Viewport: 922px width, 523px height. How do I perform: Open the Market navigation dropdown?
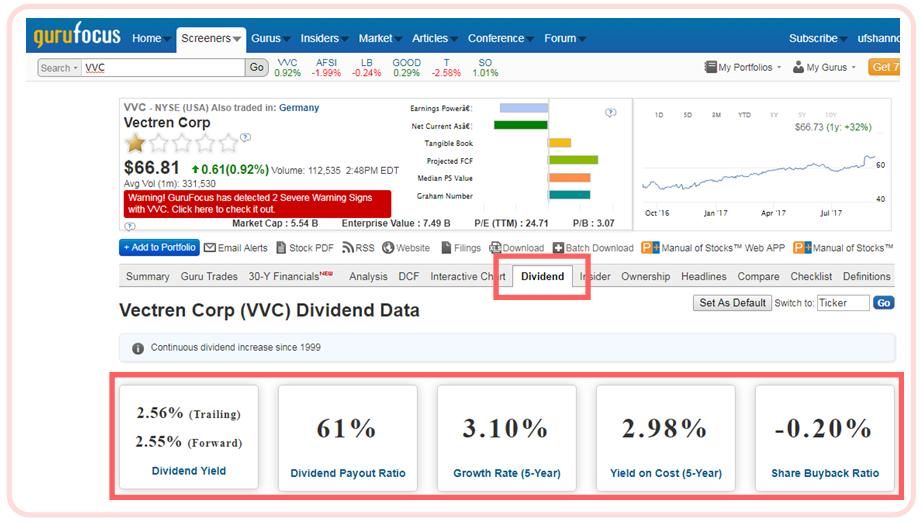tap(380, 38)
